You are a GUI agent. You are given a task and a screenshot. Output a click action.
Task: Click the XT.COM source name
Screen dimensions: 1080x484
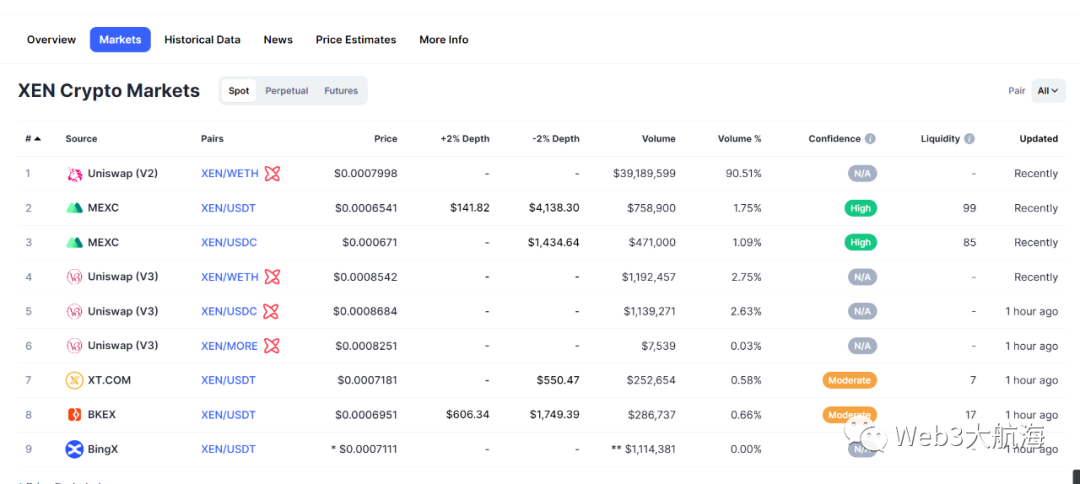click(x=109, y=380)
